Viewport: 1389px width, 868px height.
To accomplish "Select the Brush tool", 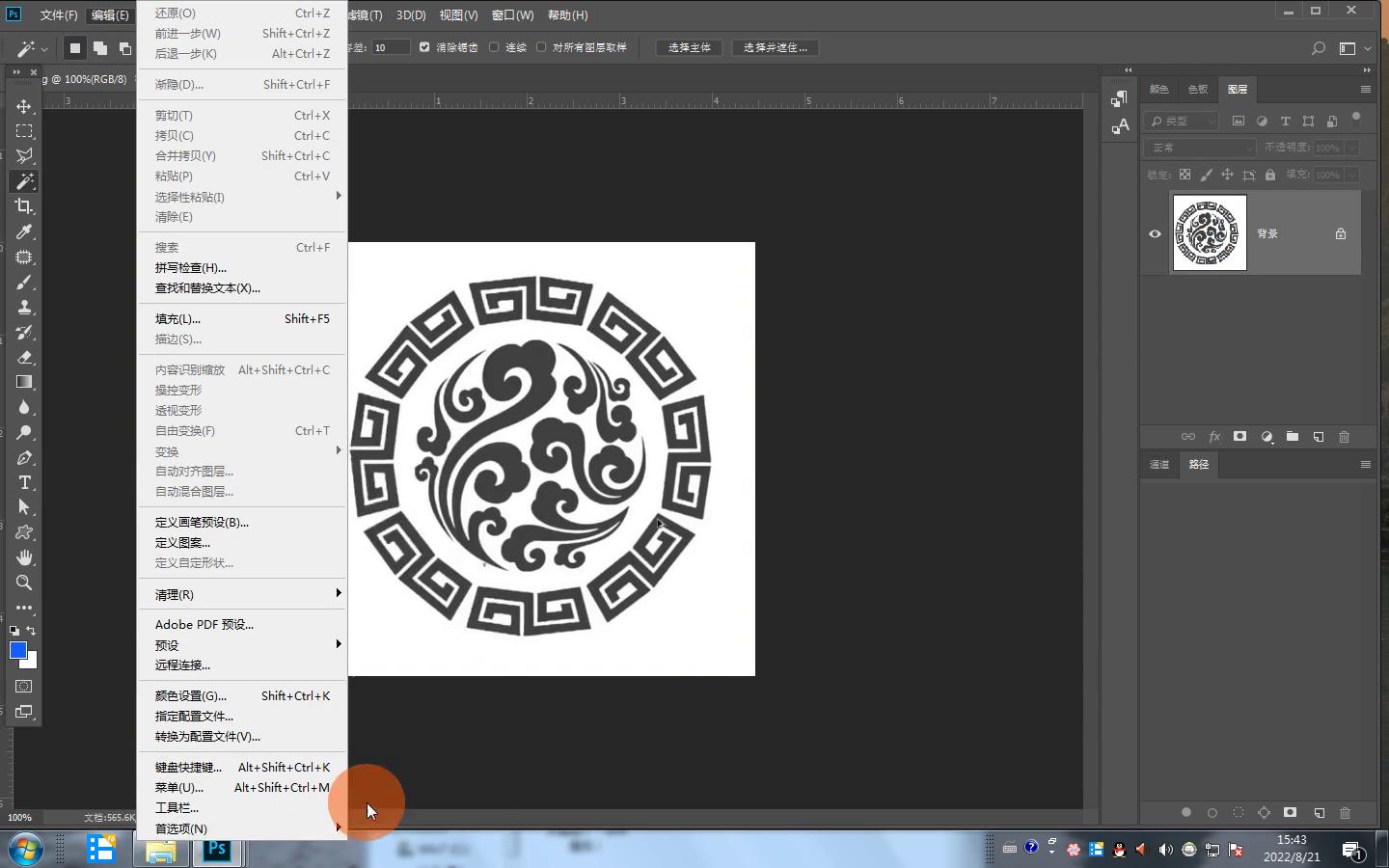I will tap(24, 282).
